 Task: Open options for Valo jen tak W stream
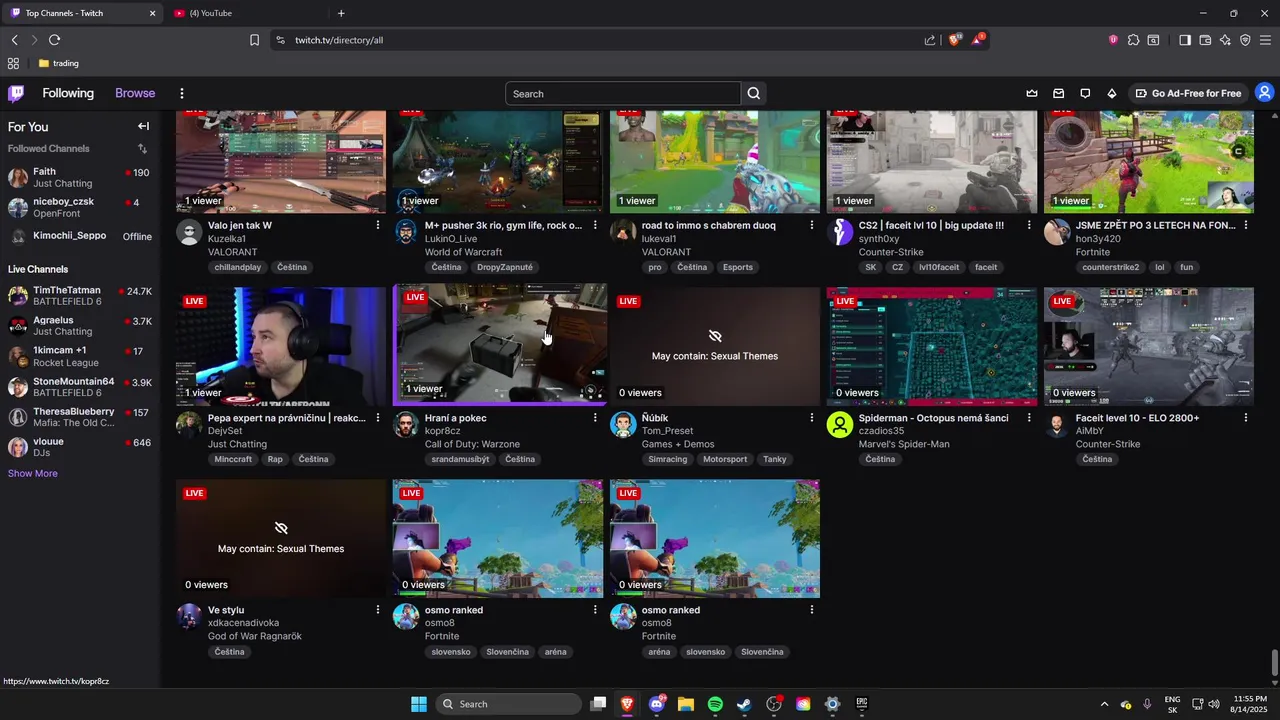click(x=378, y=226)
